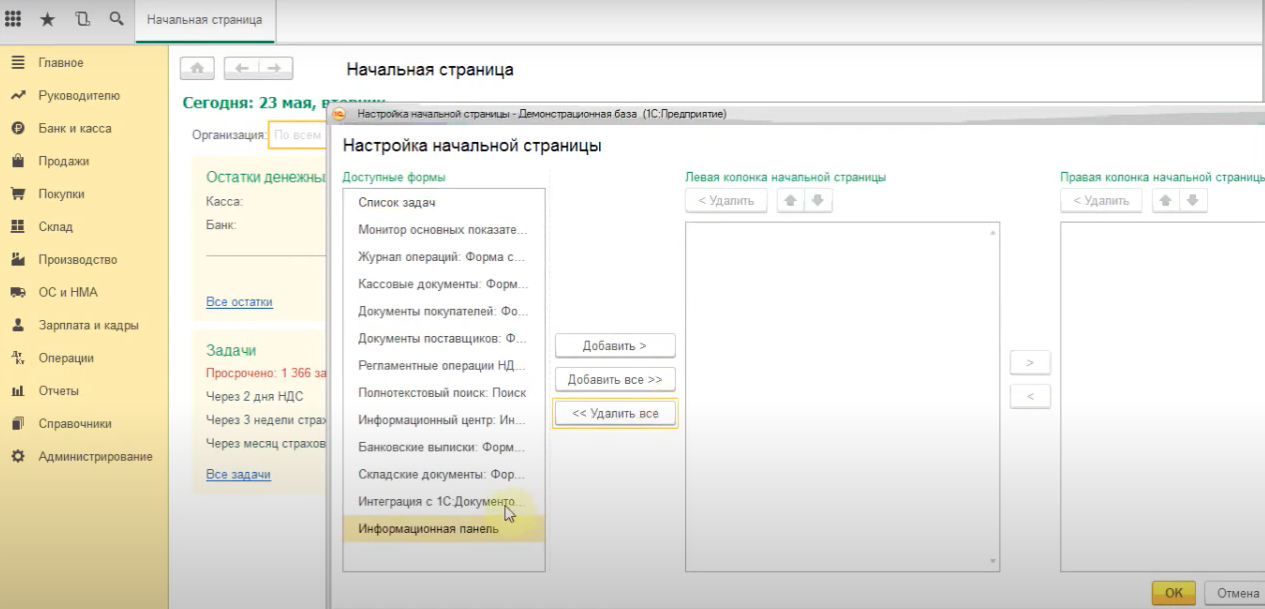Move down arrow in left column toolbar

817,201
